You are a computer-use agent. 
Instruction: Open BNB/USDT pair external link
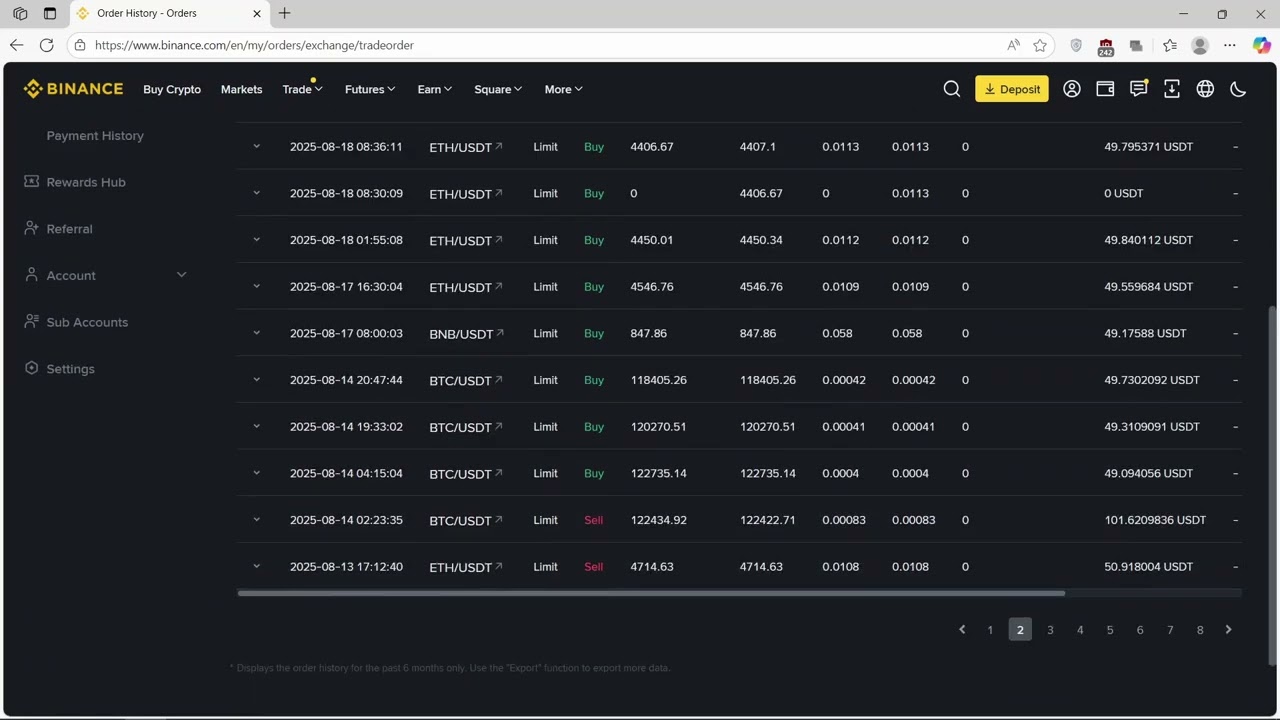(x=499, y=332)
